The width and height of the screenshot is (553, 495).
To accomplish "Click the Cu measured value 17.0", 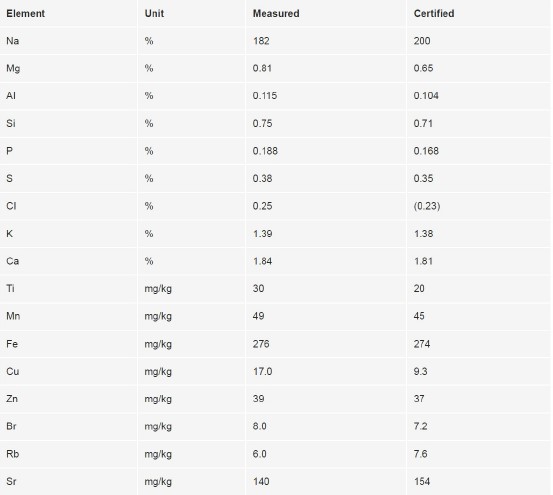I will pyautogui.click(x=262, y=371).
